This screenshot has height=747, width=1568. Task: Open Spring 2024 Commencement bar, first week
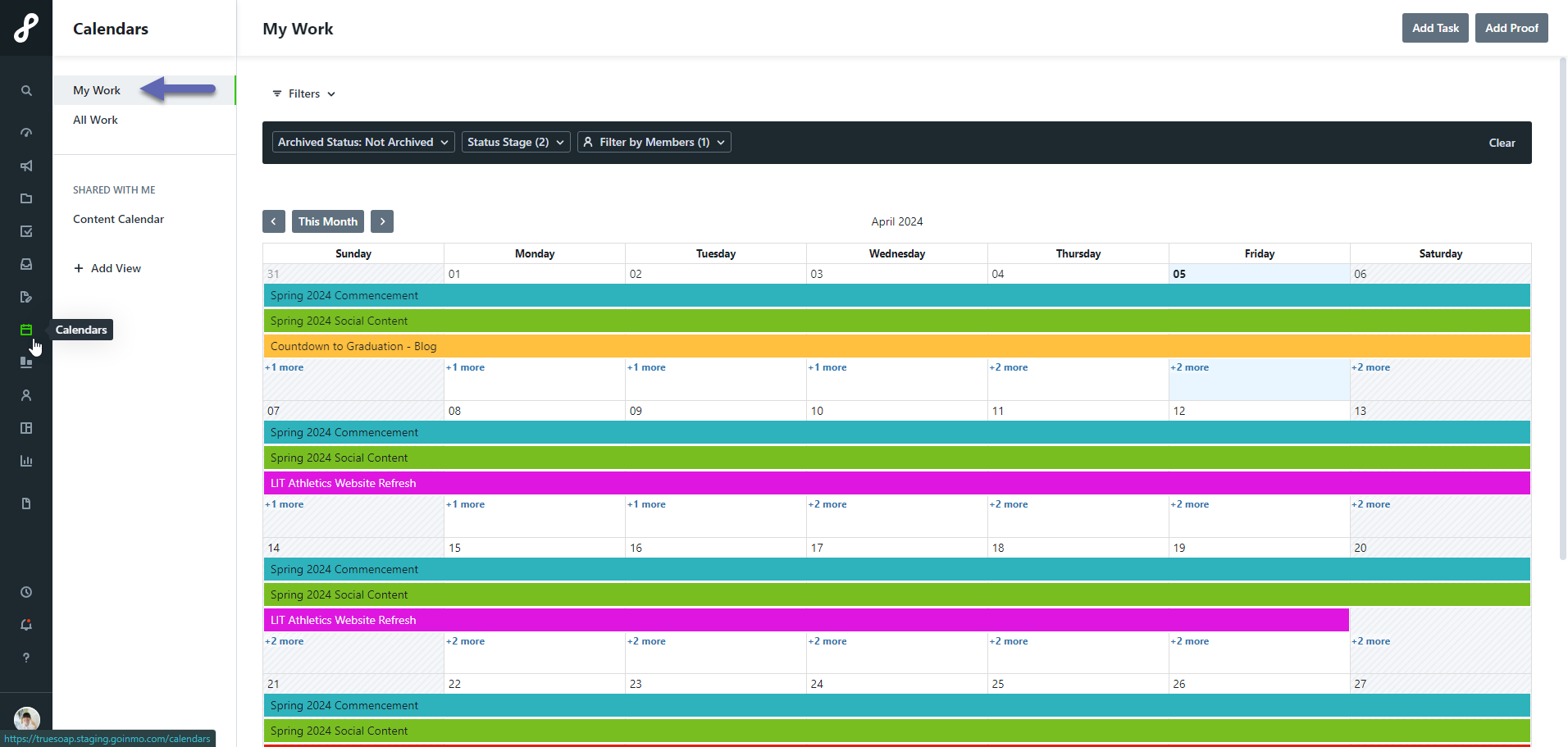897,295
